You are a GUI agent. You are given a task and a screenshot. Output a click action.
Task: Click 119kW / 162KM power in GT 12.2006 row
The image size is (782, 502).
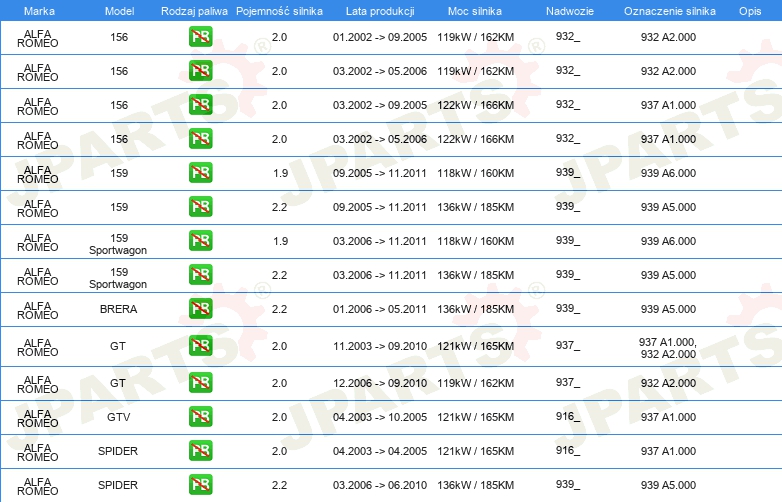[x=475, y=383]
